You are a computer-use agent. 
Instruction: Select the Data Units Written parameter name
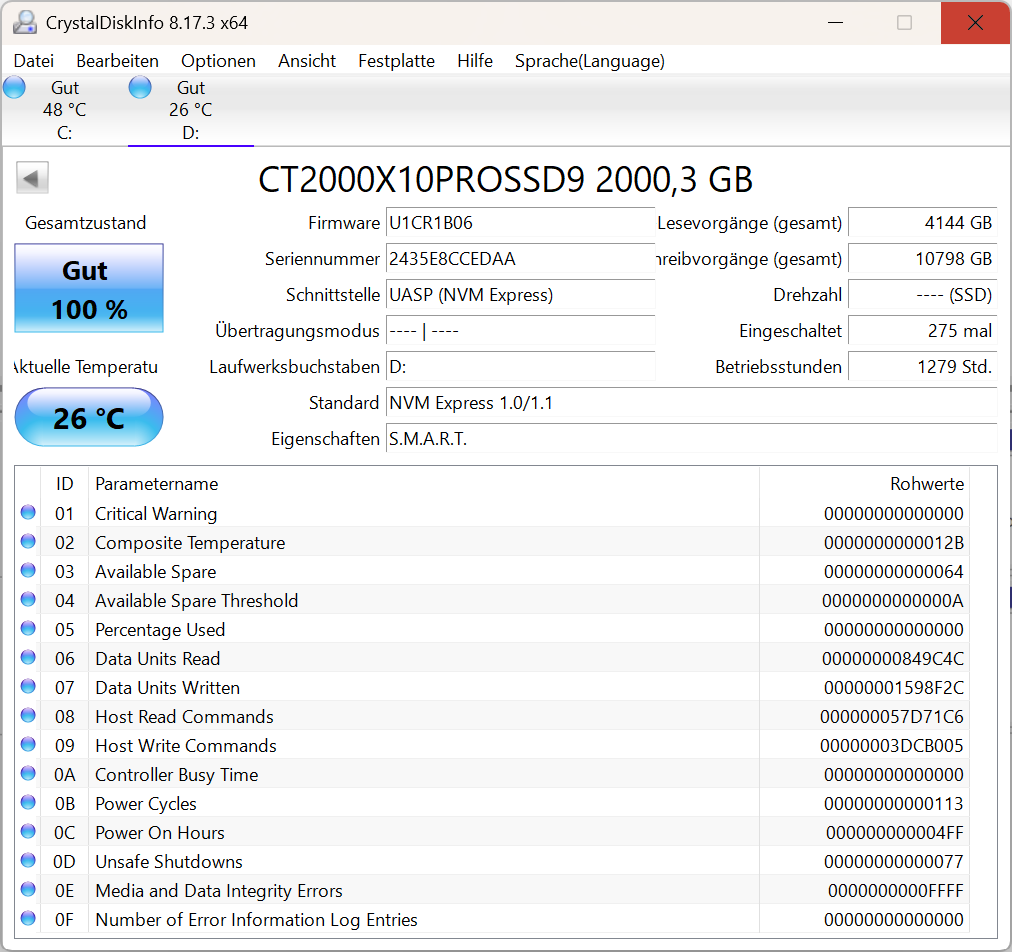[167, 687]
